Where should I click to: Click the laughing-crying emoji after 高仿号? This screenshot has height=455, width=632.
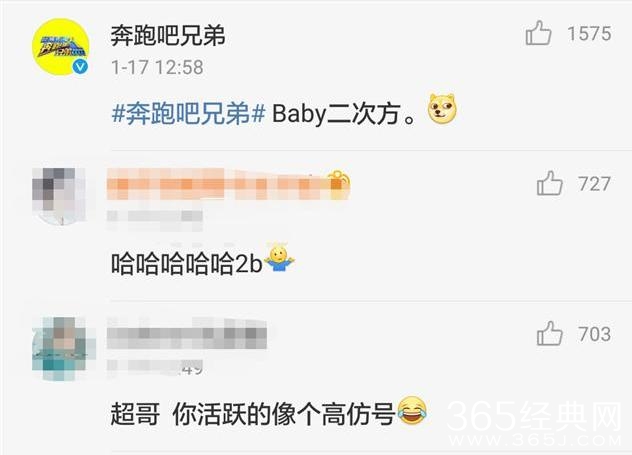(412, 411)
